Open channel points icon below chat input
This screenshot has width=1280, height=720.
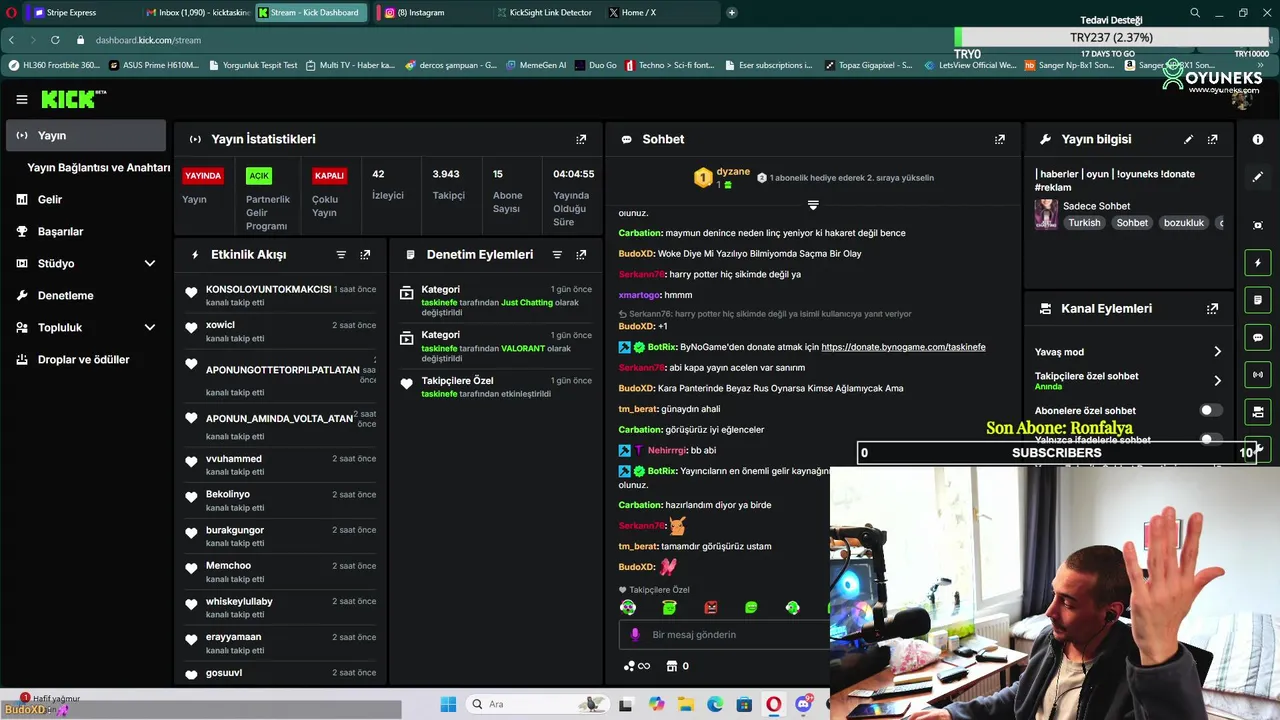click(636, 666)
